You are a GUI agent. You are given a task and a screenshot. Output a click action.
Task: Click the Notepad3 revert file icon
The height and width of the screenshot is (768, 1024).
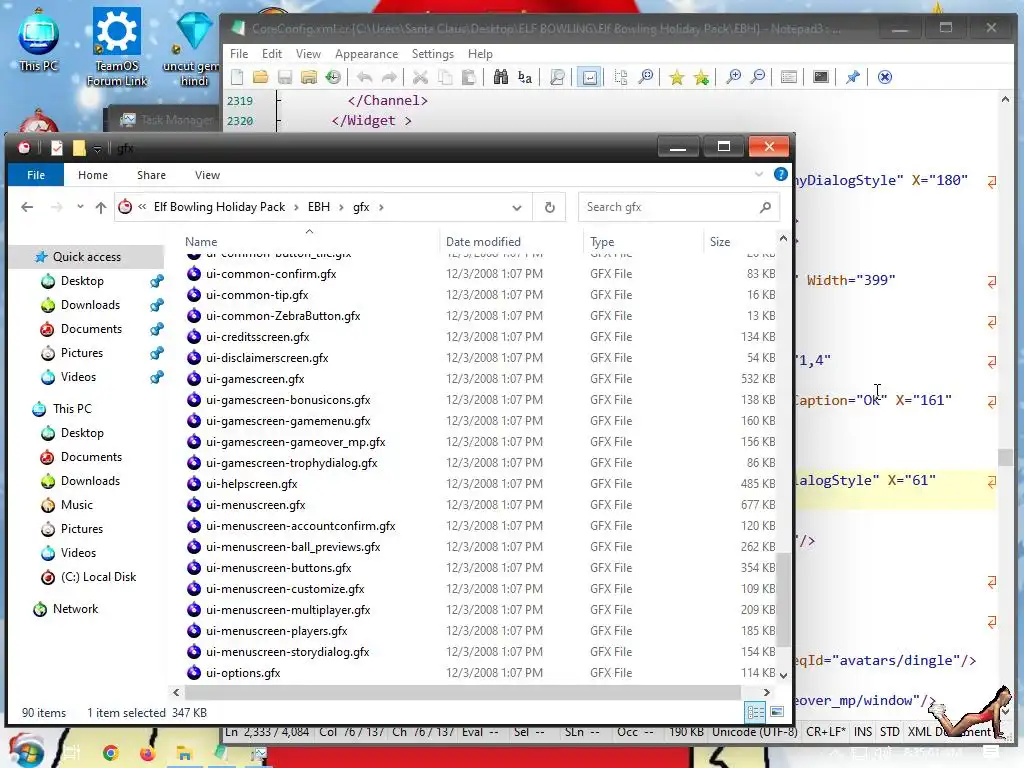tap(333, 77)
